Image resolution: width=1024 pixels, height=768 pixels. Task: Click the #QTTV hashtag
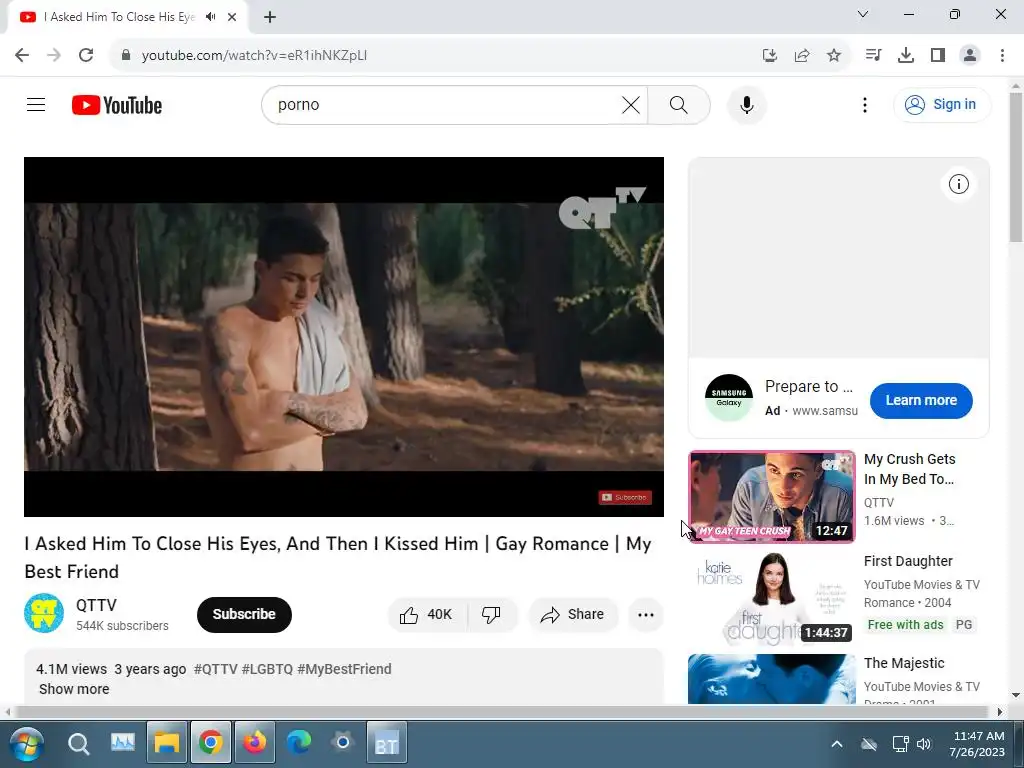[x=216, y=669]
